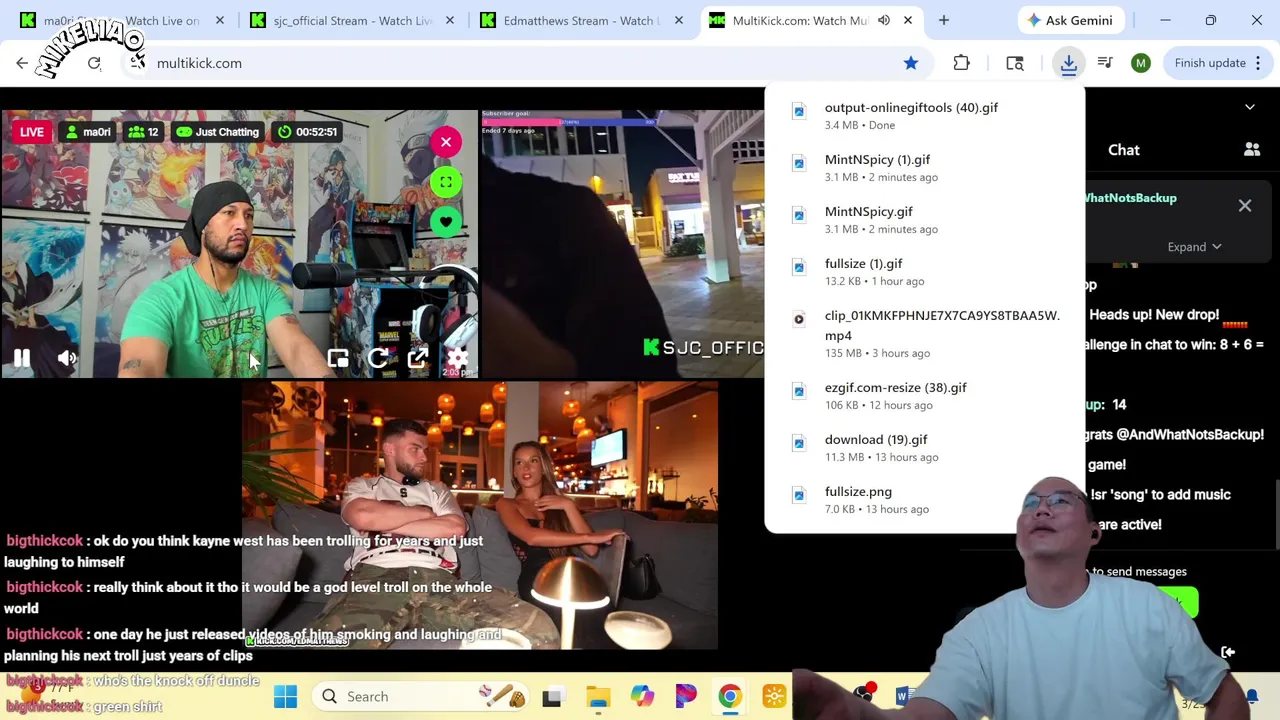Close the ma0ri Stream browser tab

[x=220, y=20]
